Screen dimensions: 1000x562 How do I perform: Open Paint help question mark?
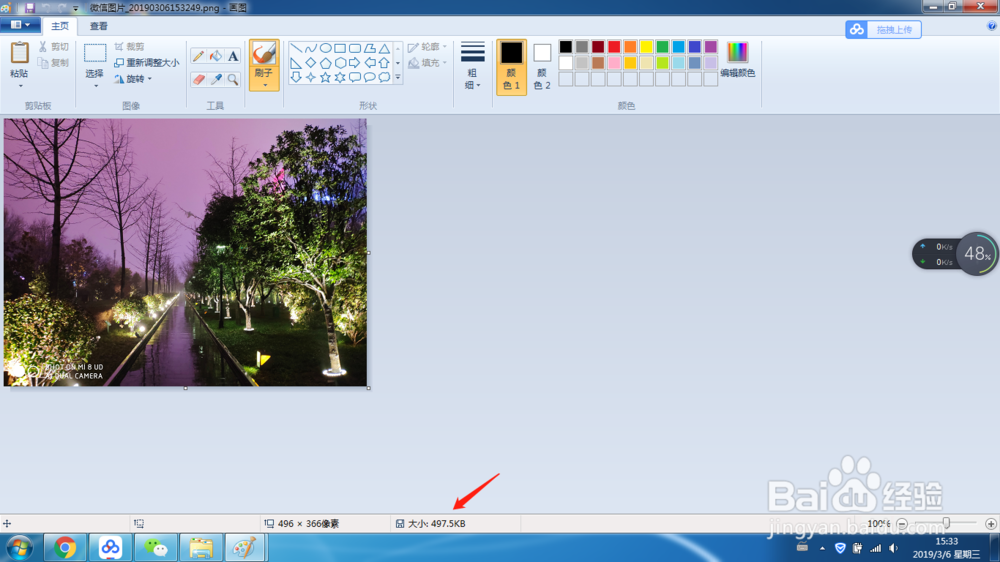[x=992, y=26]
